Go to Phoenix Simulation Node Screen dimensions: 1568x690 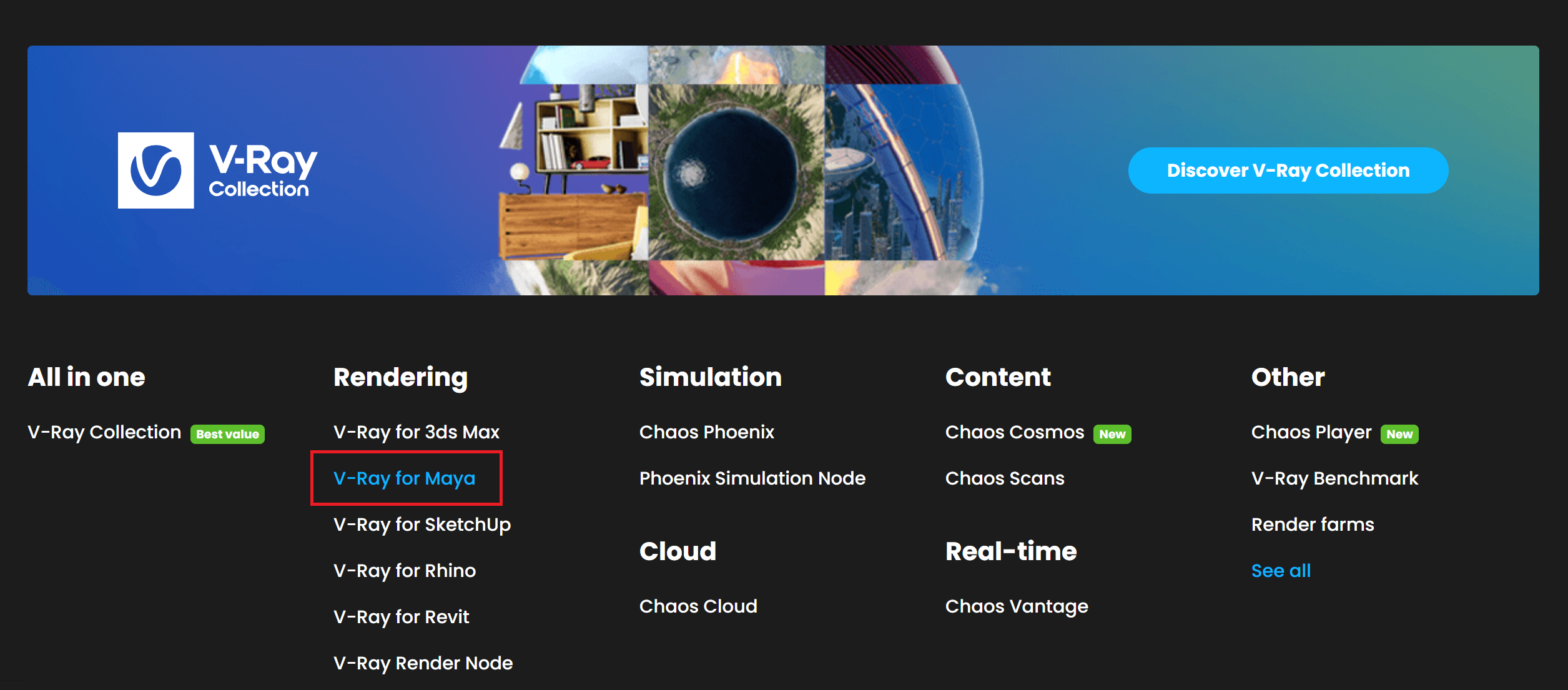click(752, 478)
